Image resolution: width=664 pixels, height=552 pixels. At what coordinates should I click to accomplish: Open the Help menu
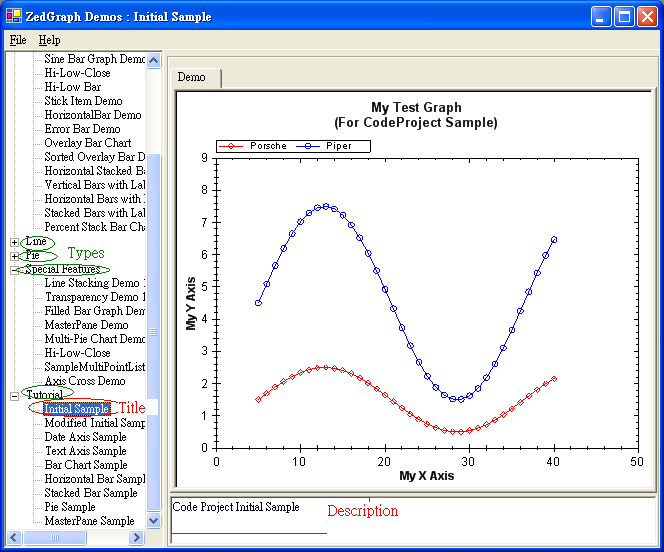pyautogui.click(x=49, y=40)
